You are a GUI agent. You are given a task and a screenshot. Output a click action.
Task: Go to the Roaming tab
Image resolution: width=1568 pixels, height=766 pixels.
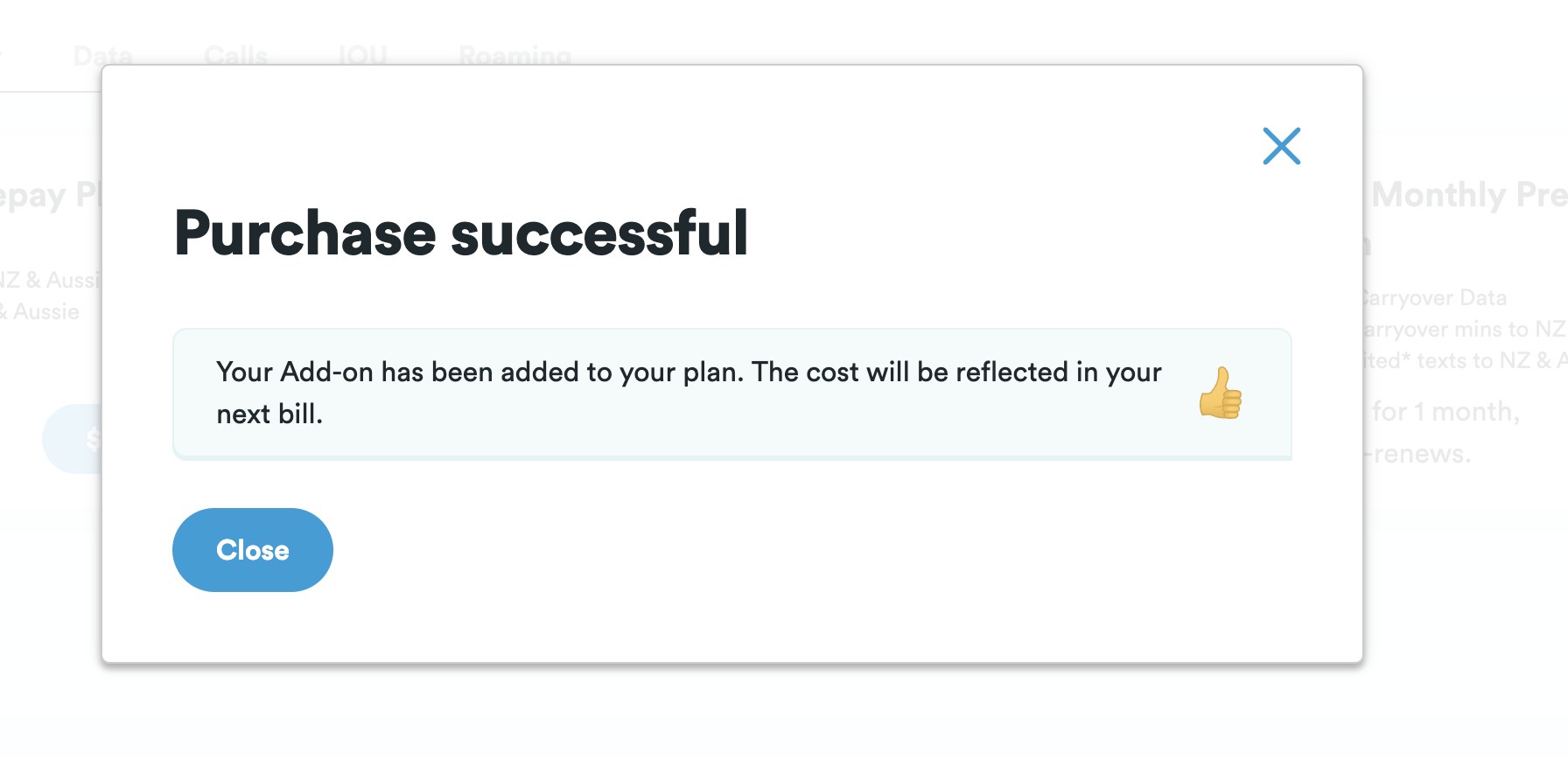pos(514,56)
